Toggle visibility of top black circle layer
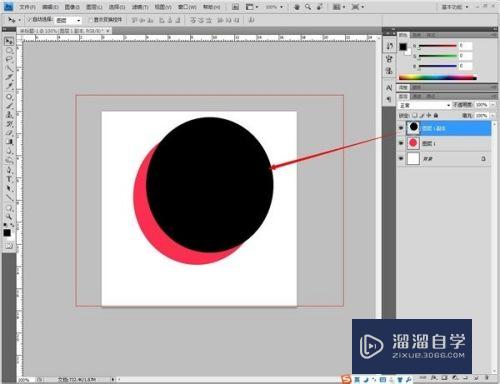500x384 pixels. 401,128
